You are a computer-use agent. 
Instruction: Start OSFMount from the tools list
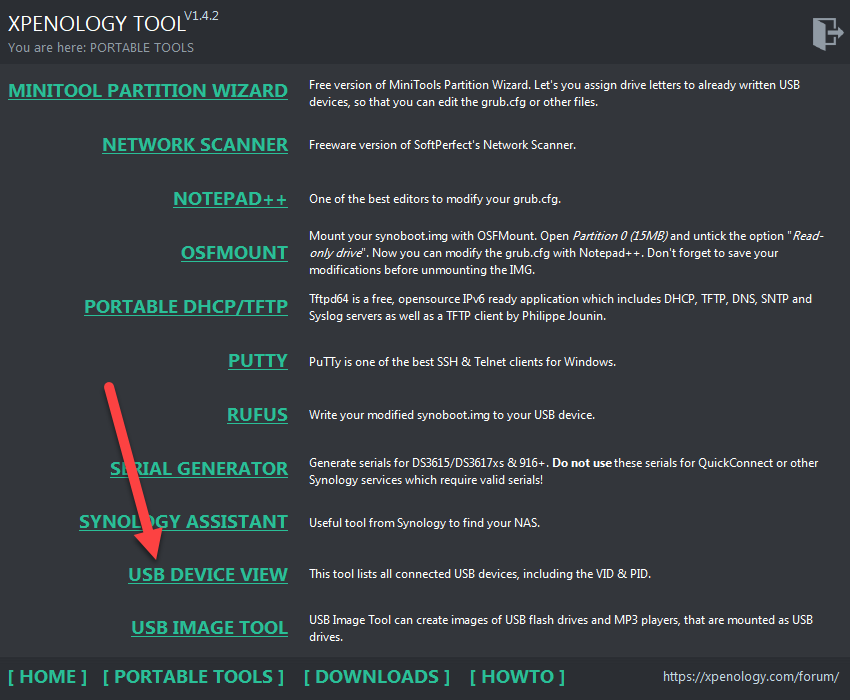[x=234, y=253]
